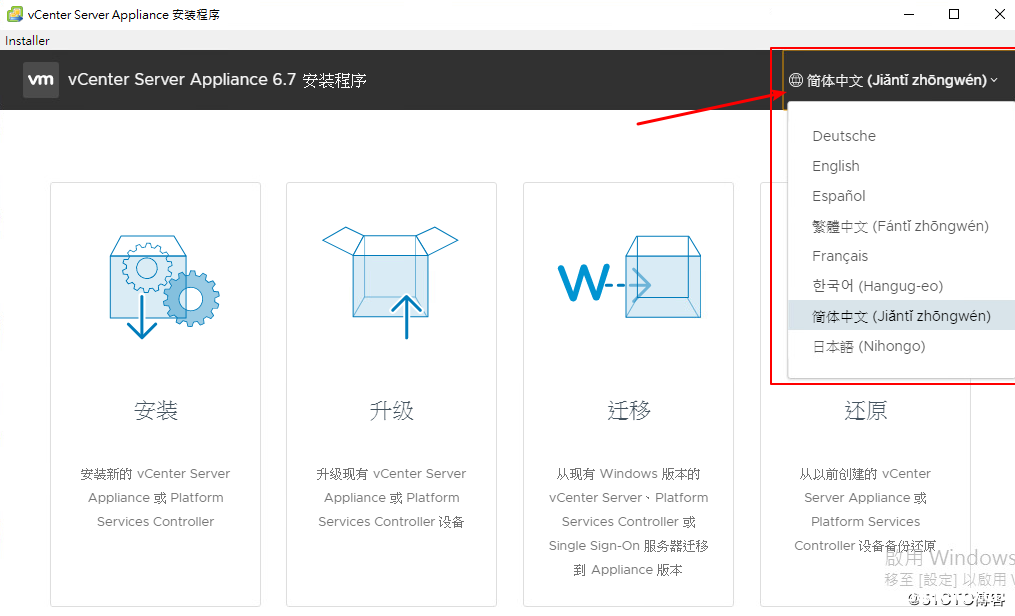Select Deutsche from the language list

click(844, 135)
